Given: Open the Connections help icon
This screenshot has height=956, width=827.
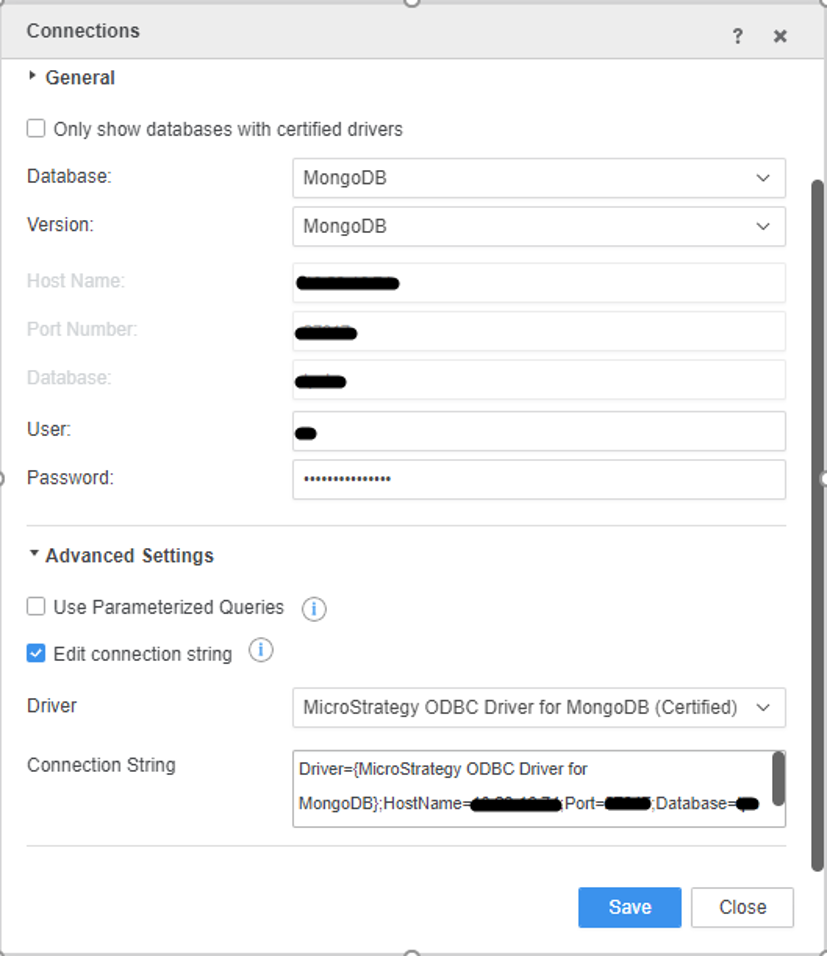Looking at the screenshot, I should (737, 35).
